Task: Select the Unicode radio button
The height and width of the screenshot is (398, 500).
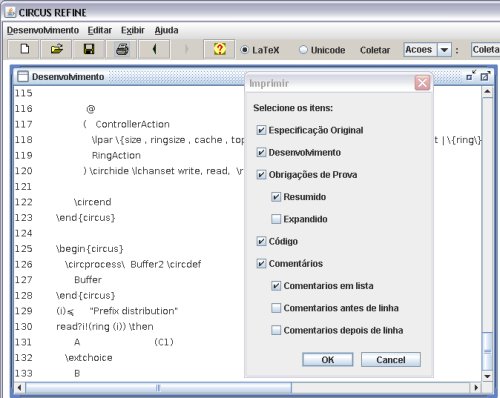Action: pos(303,50)
